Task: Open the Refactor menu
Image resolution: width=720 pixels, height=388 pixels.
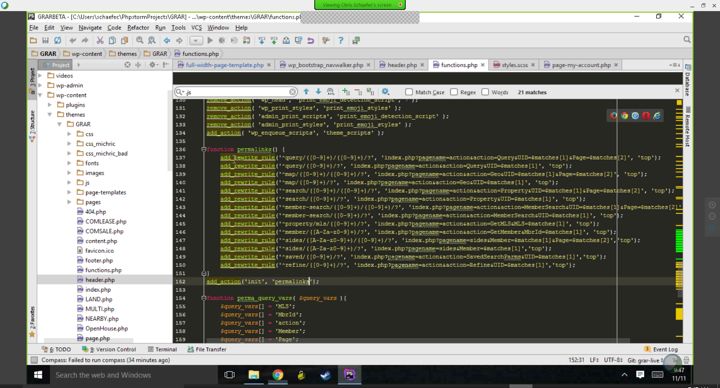Action: [x=138, y=28]
